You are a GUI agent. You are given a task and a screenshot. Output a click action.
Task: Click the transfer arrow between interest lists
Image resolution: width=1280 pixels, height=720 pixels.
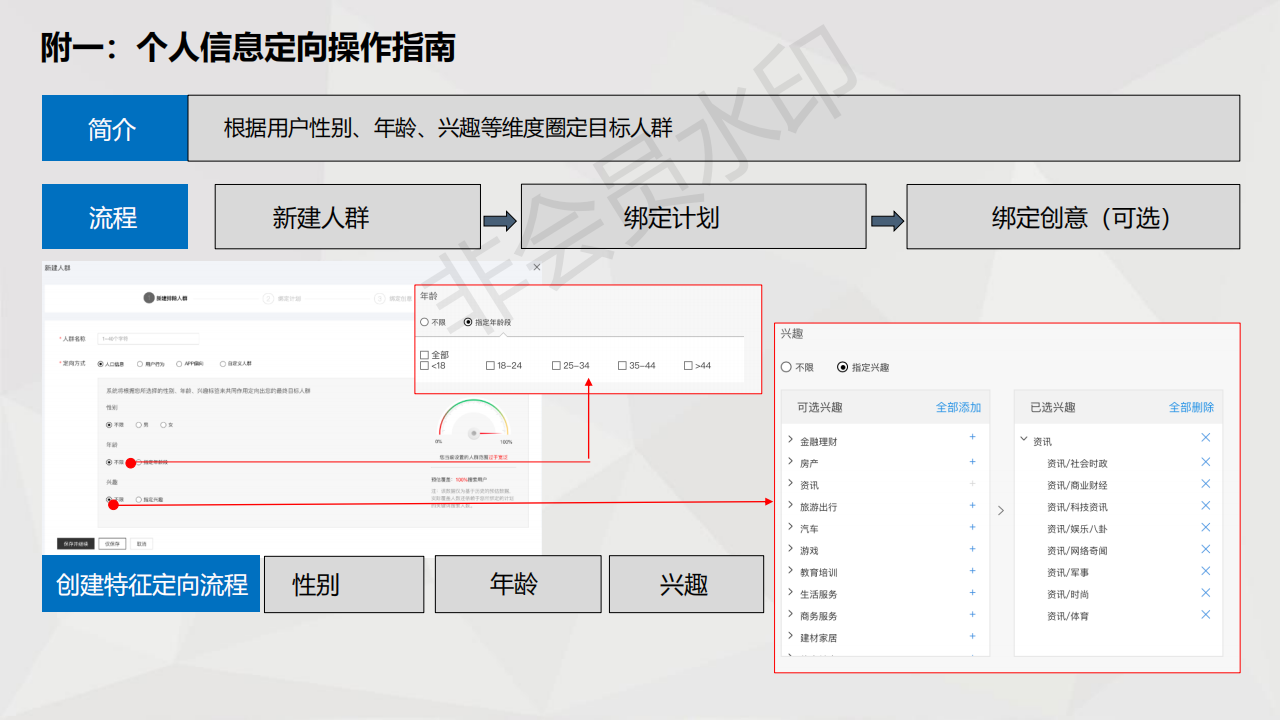coord(1001,511)
